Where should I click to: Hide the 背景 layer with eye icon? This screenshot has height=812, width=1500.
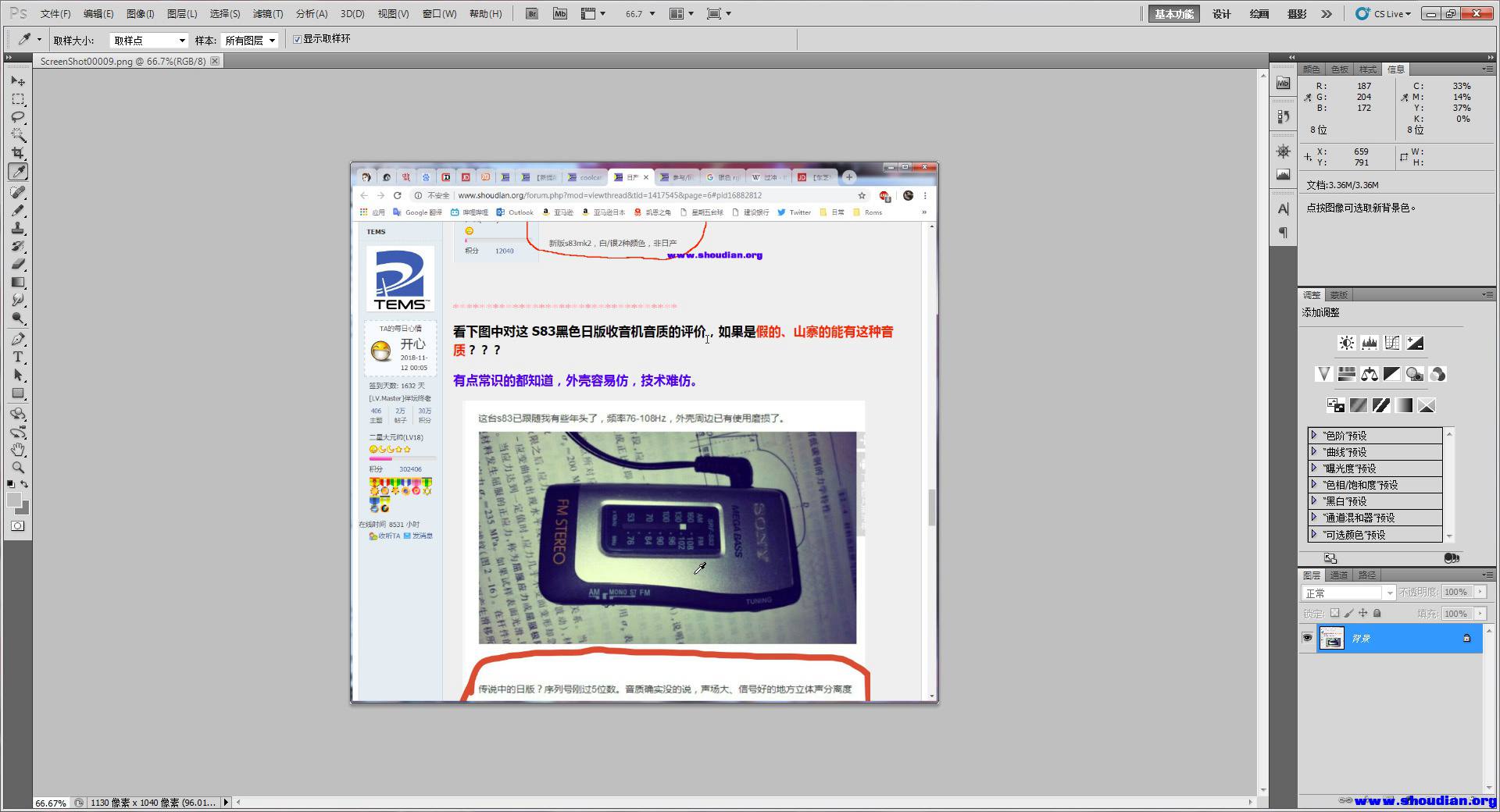point(1307,638)
